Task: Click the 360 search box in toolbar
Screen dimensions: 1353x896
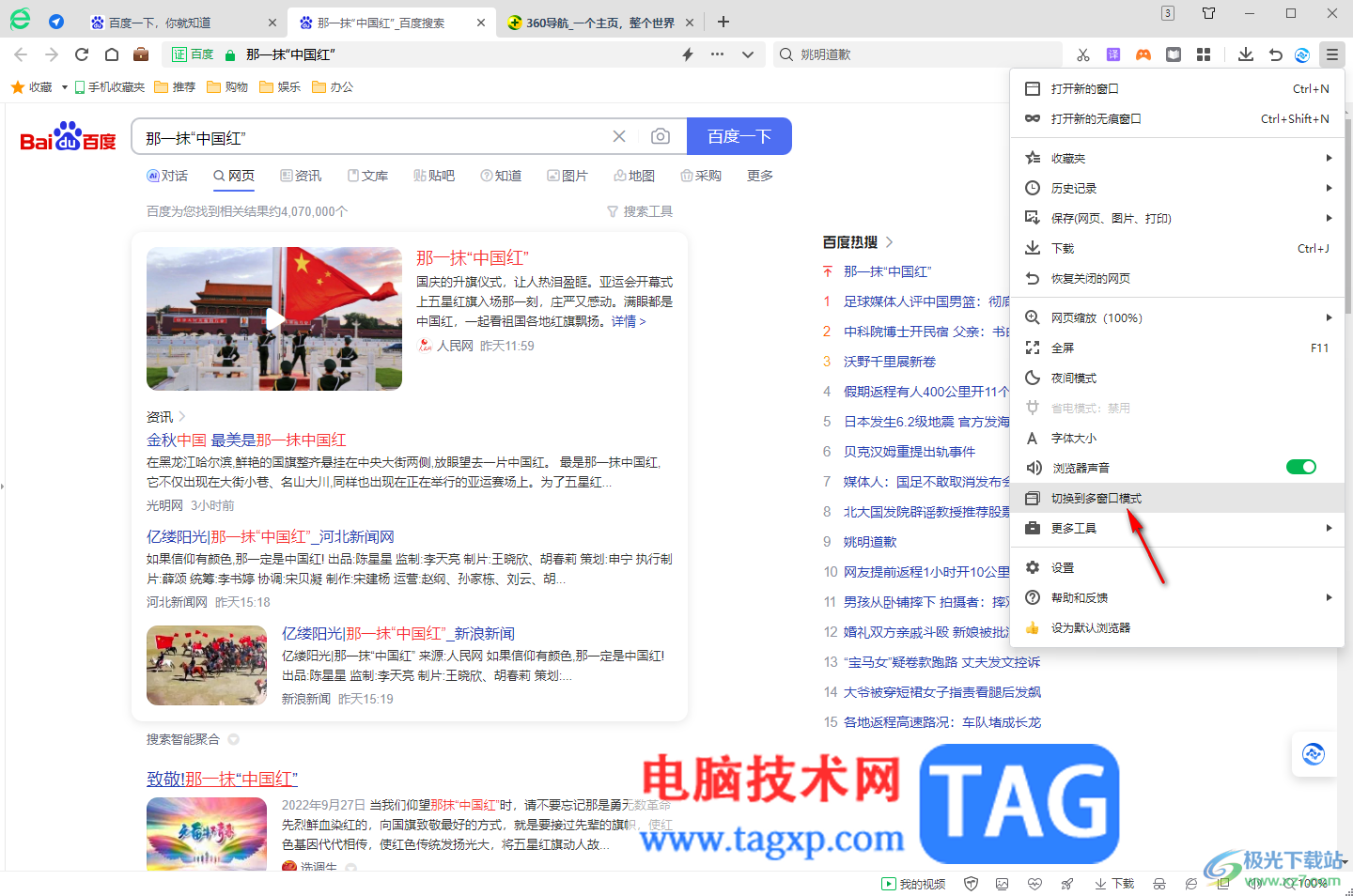Action: point(916,54)
